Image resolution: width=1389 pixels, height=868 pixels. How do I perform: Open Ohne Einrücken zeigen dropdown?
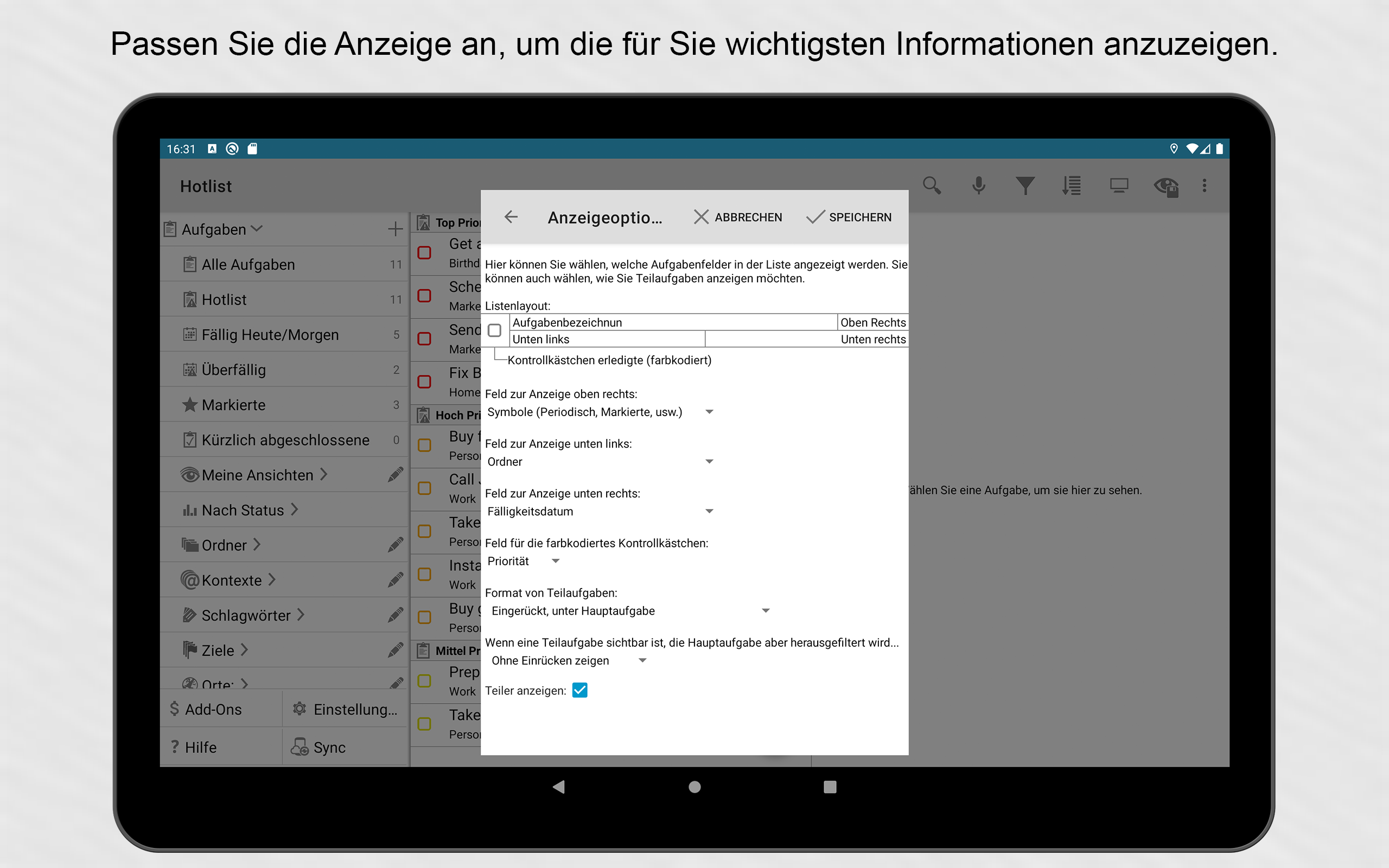[569, 661]
